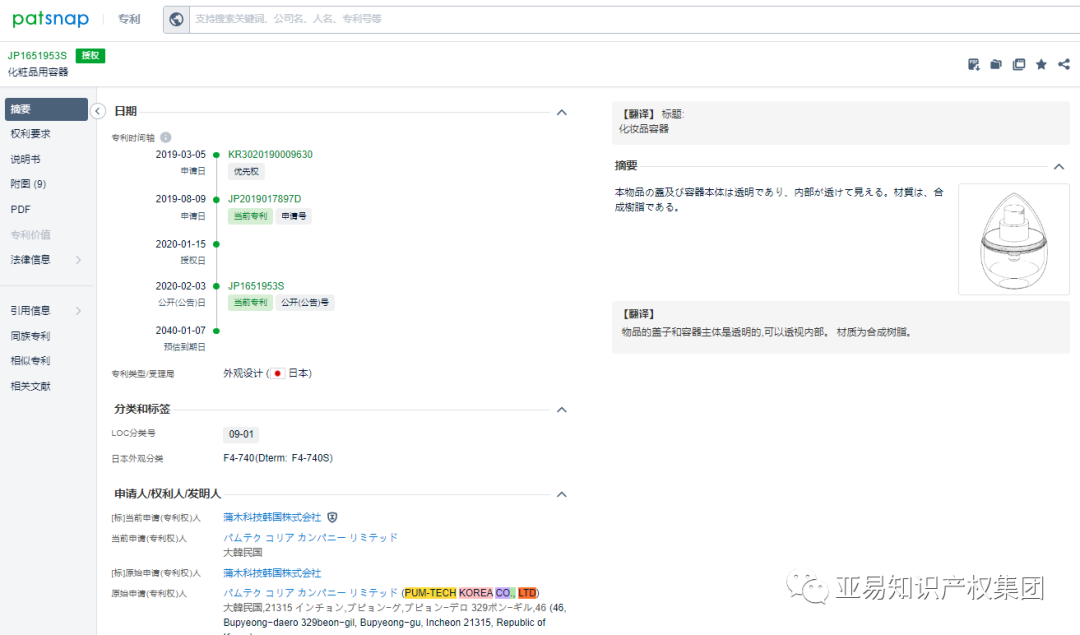
Task: Open the info tooltip next to 专利时间轴
Action: tap(165, 137)
